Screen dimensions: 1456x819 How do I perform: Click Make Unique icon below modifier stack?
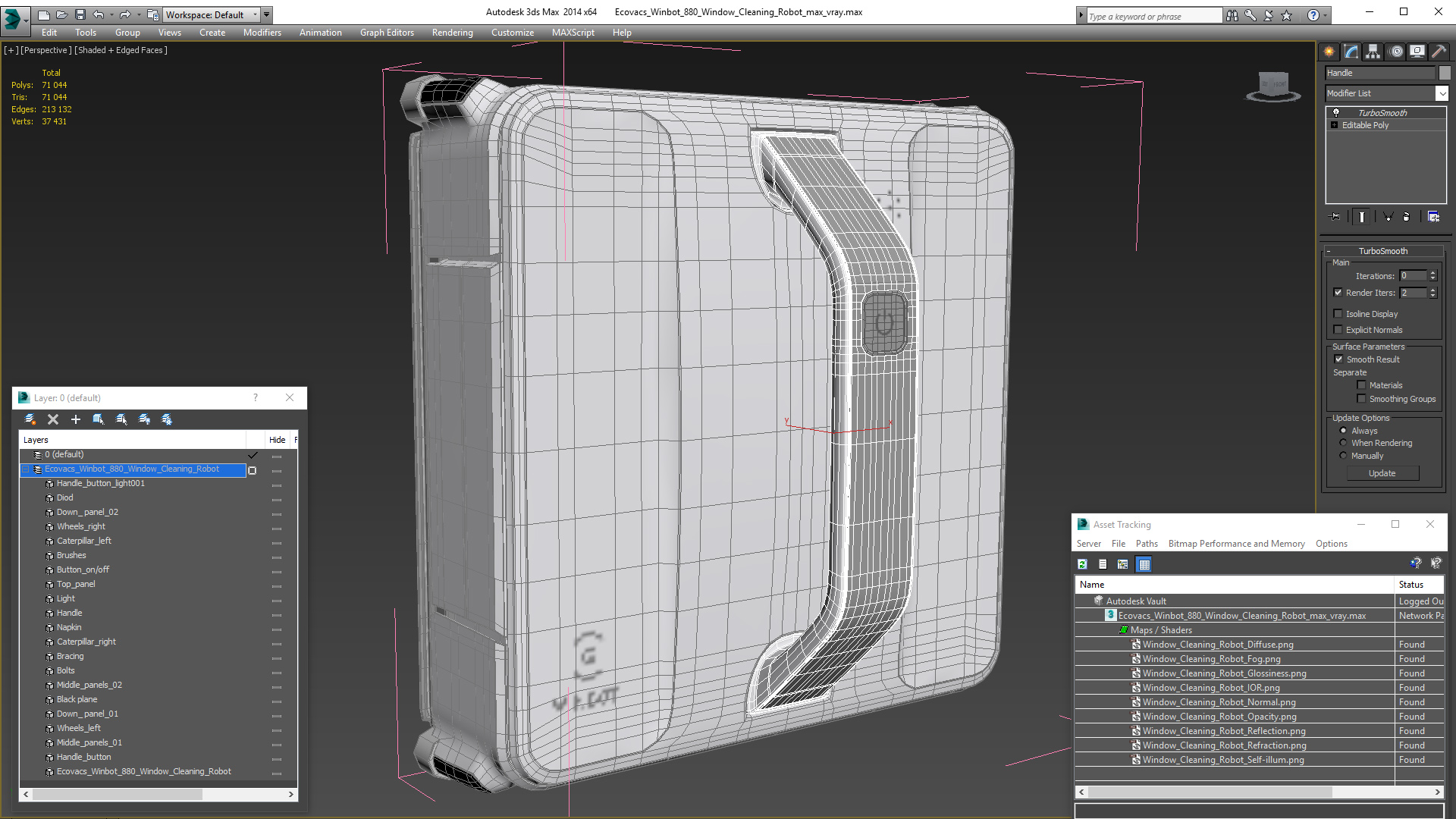click(x=1389, y=217)
